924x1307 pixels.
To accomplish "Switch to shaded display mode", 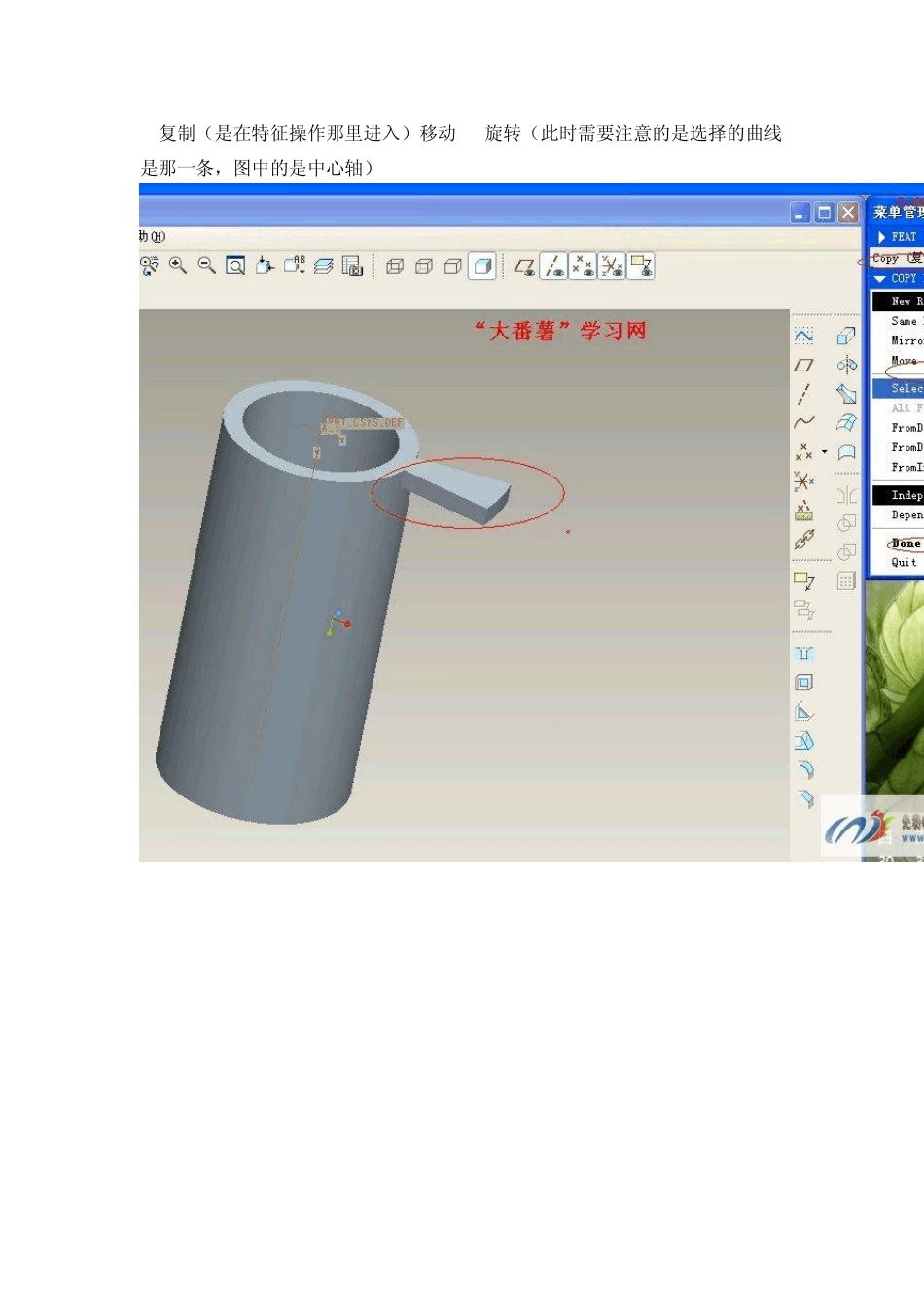I will pos(482,266).
